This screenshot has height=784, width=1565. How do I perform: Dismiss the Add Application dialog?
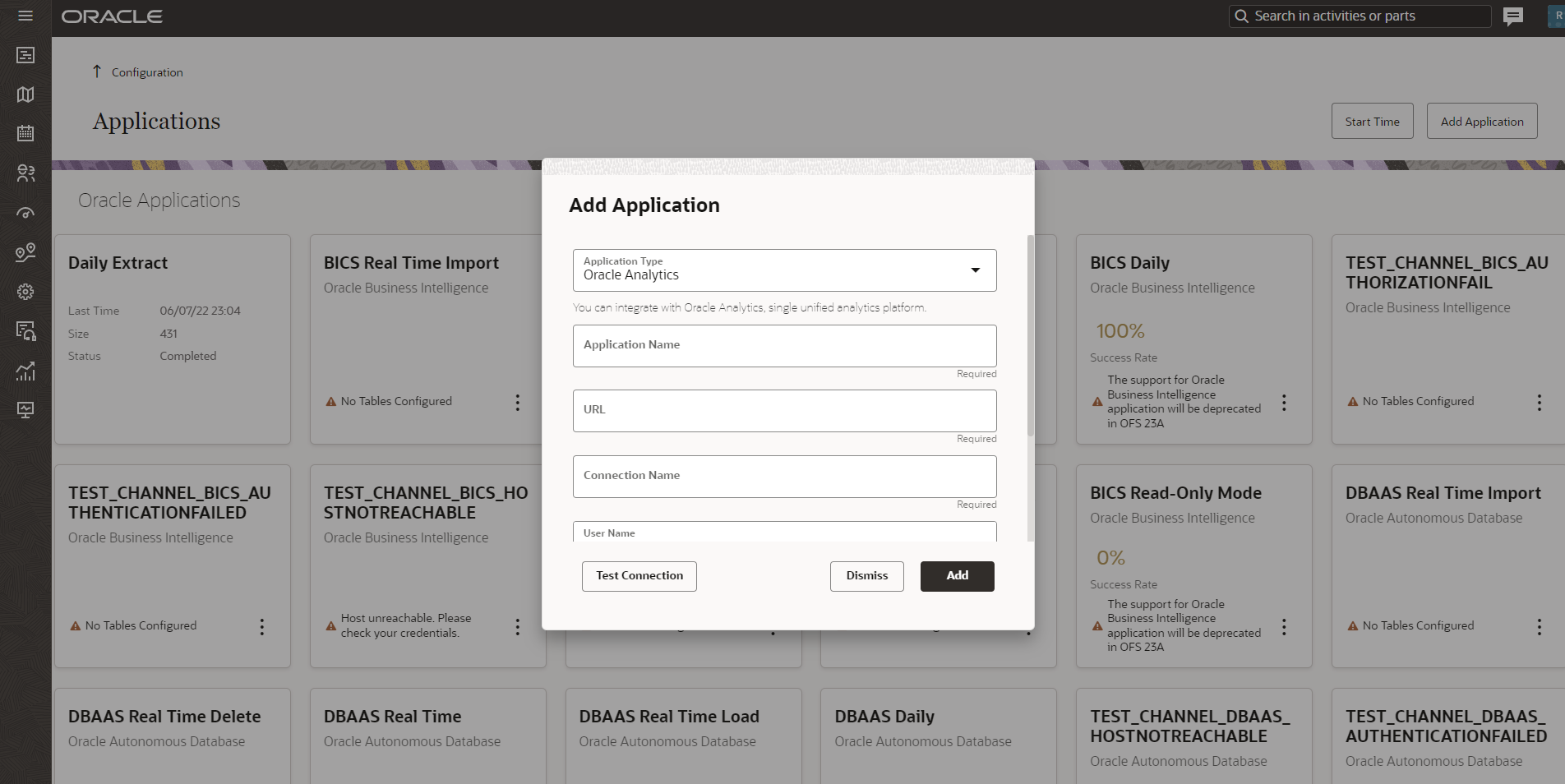click(866, 576)
